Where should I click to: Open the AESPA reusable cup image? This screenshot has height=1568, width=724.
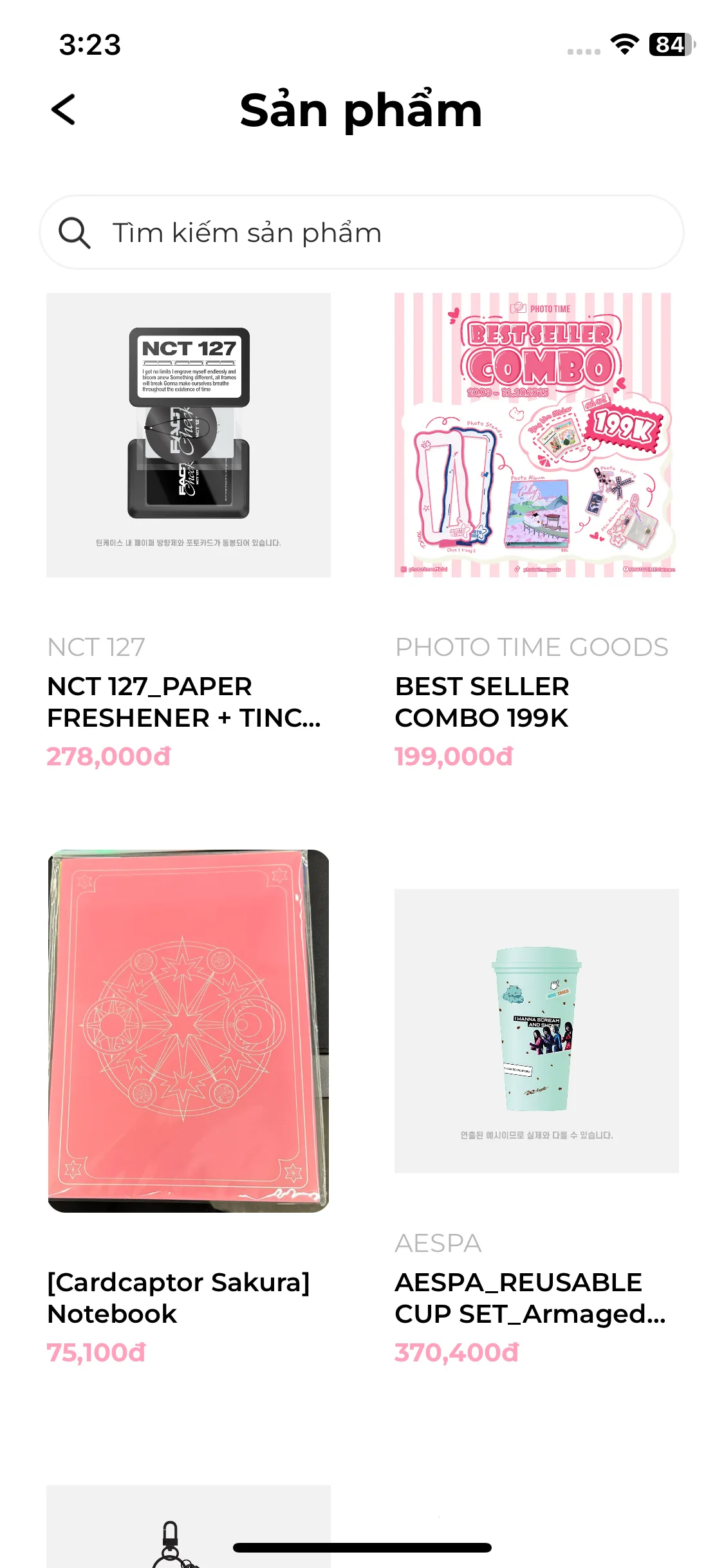click(537, 1031)
